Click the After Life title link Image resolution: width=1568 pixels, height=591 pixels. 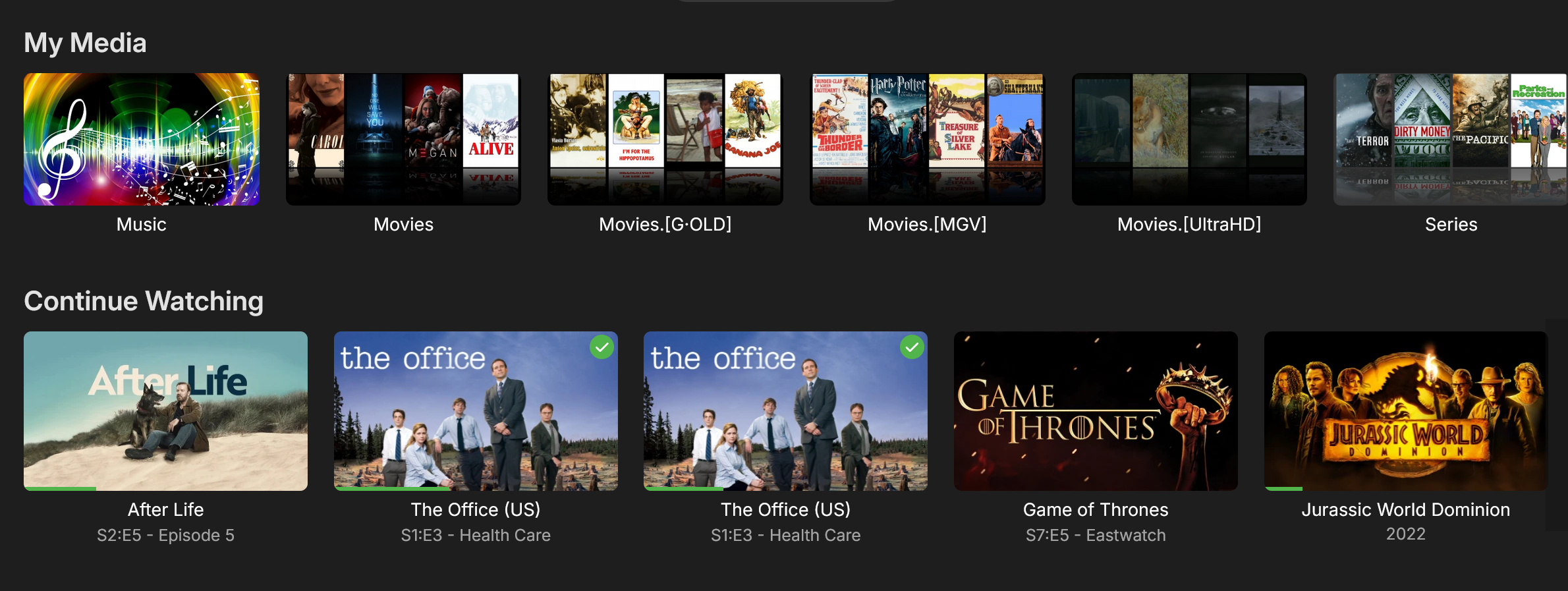pyautogui.click(x=165, y=509)
